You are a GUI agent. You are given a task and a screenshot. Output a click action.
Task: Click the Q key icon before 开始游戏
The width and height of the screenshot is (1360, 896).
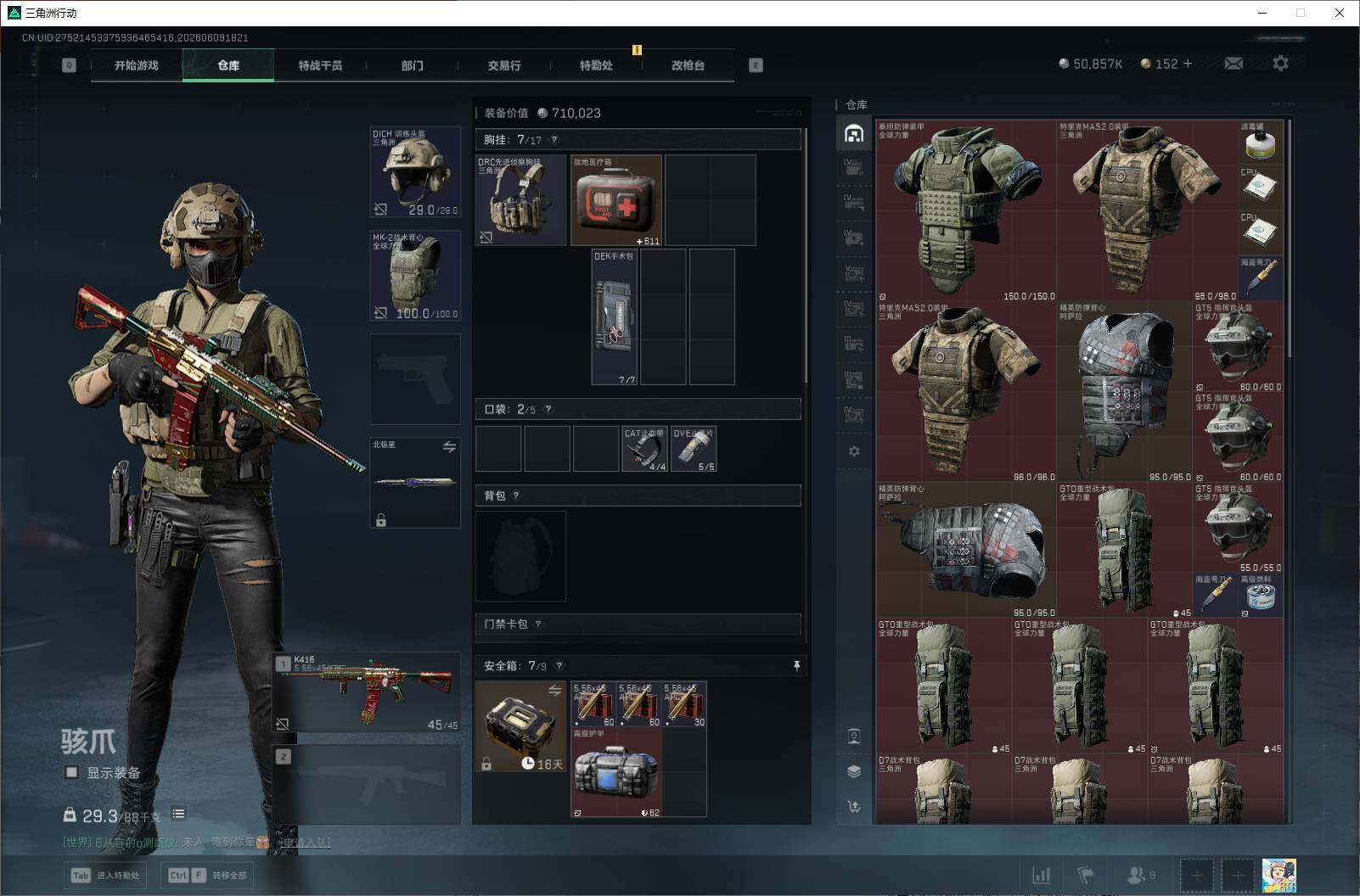click(69, 65)
